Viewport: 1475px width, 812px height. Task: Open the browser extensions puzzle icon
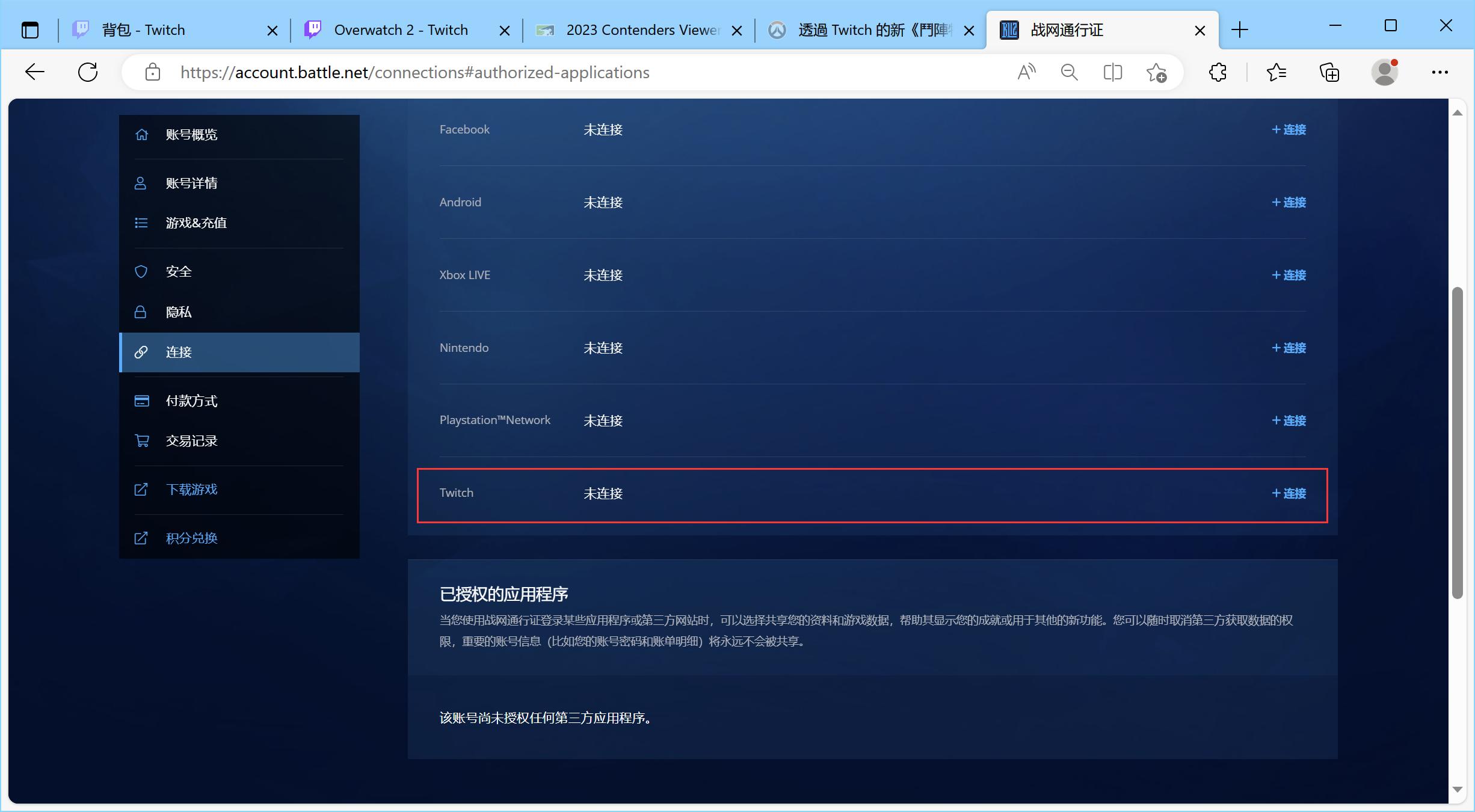tap(1217, 72)
